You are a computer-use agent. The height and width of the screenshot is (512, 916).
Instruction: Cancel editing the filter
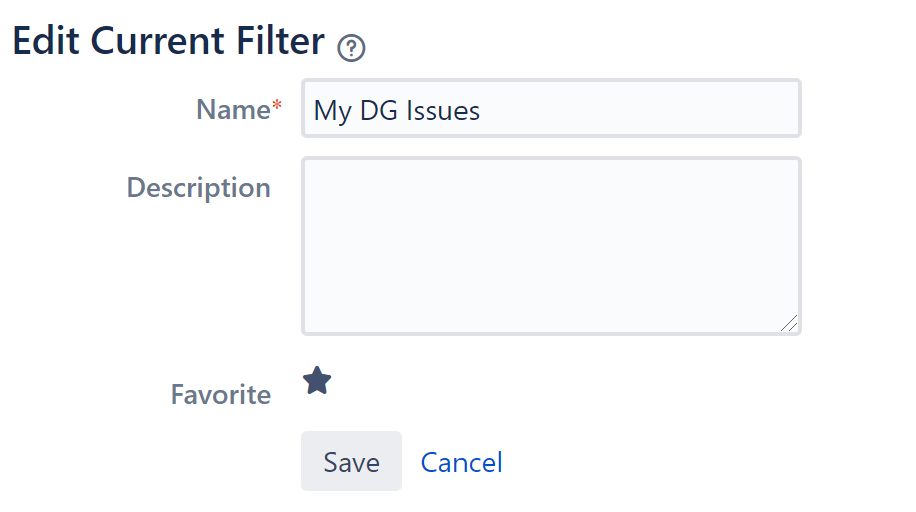462,462
